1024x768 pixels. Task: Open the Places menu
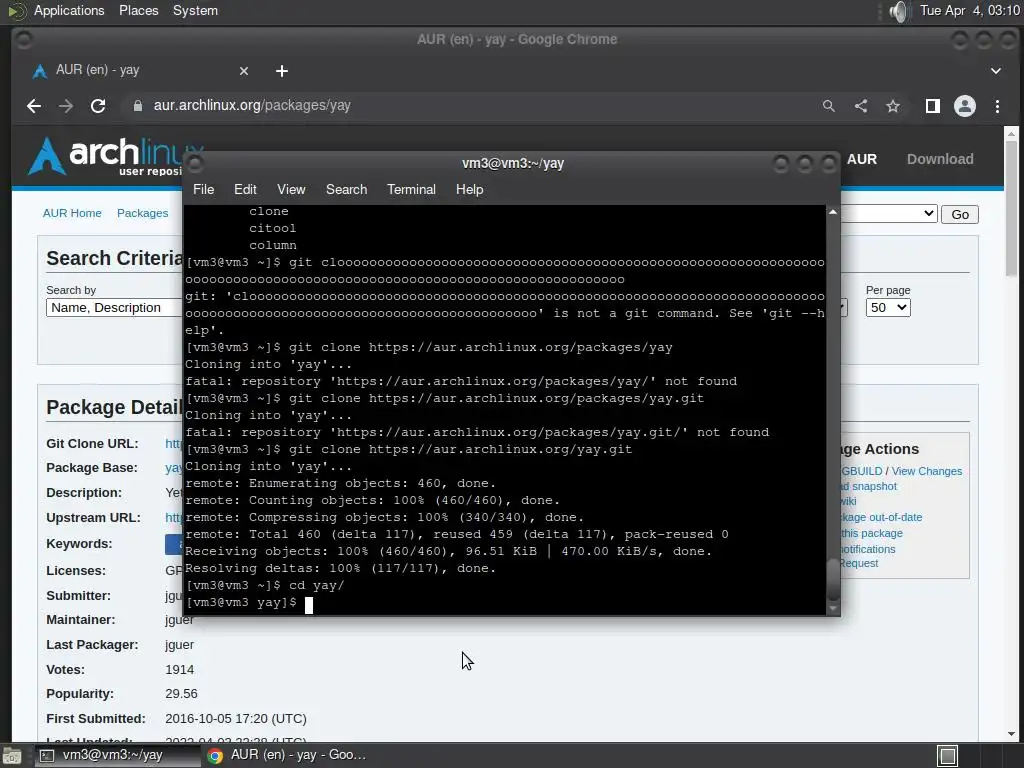click(x=138, y=10)
